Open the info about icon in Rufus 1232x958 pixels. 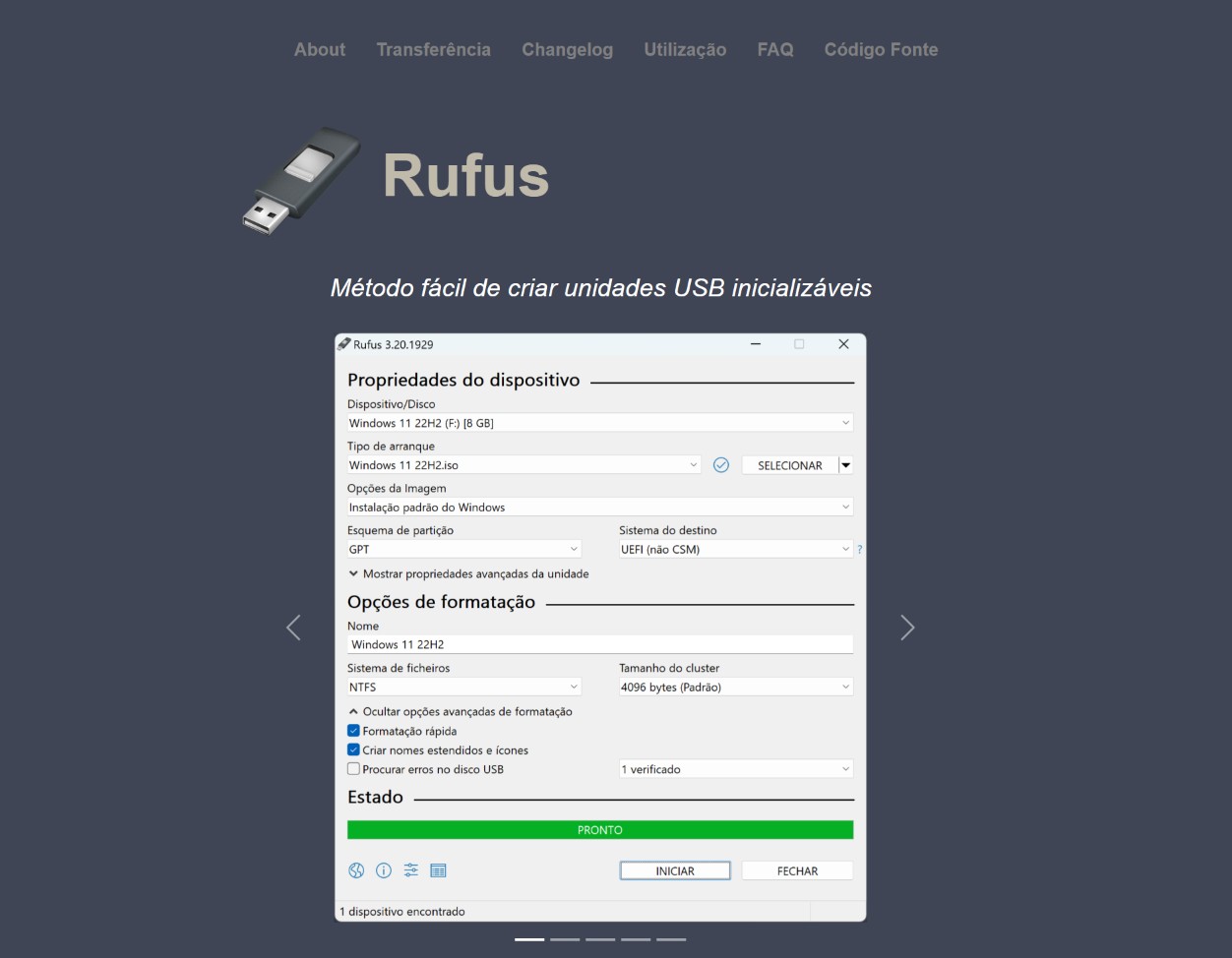(384, 870)
